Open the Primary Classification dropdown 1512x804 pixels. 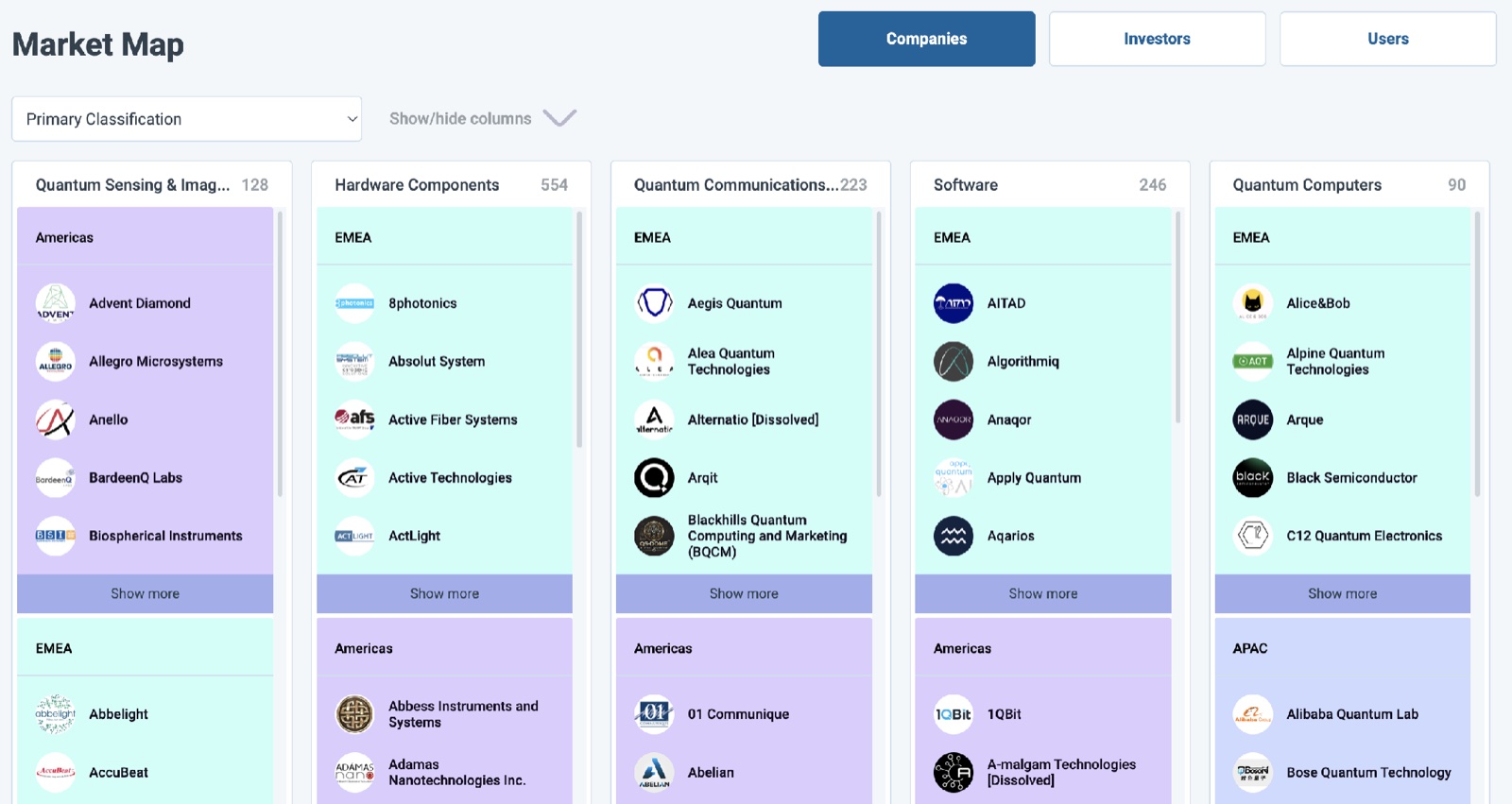click(x=186, y=119)
